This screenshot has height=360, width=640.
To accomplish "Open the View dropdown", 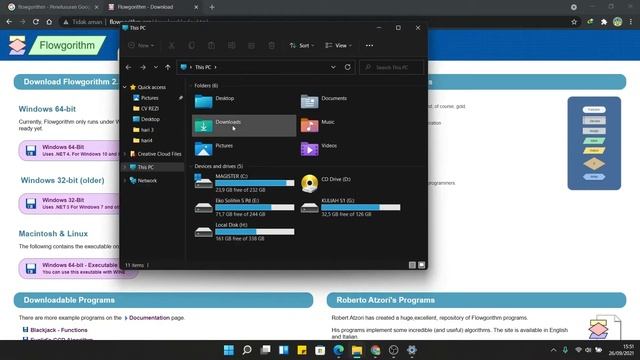I will tap(338, 46).
